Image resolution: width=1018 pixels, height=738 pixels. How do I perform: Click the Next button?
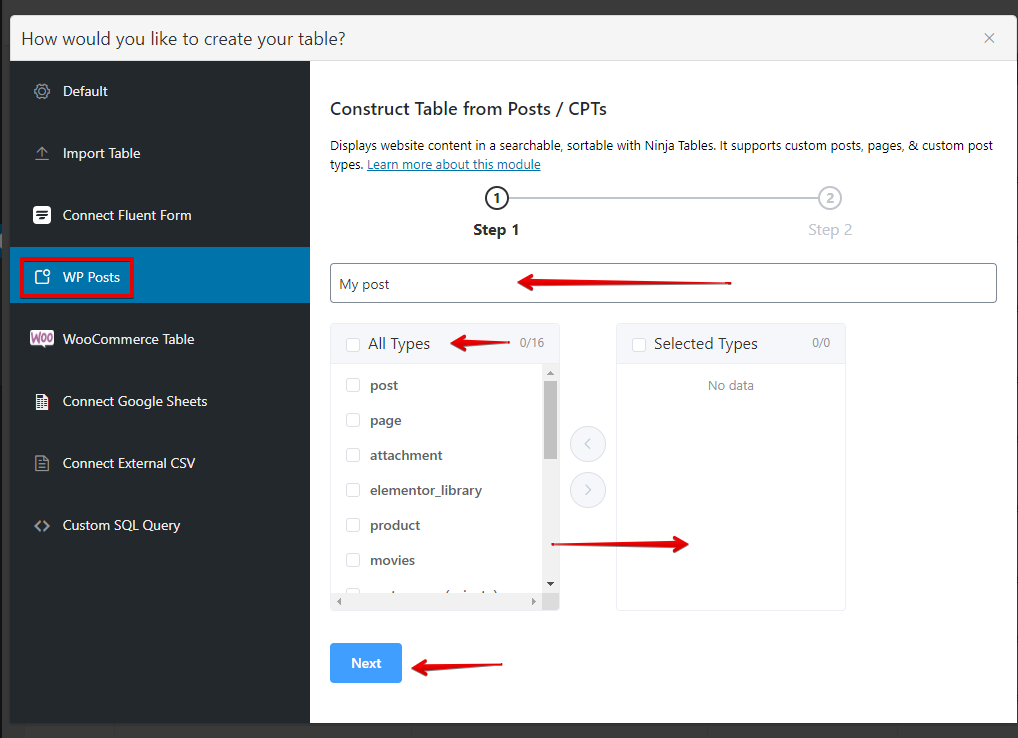coord(366,663)
